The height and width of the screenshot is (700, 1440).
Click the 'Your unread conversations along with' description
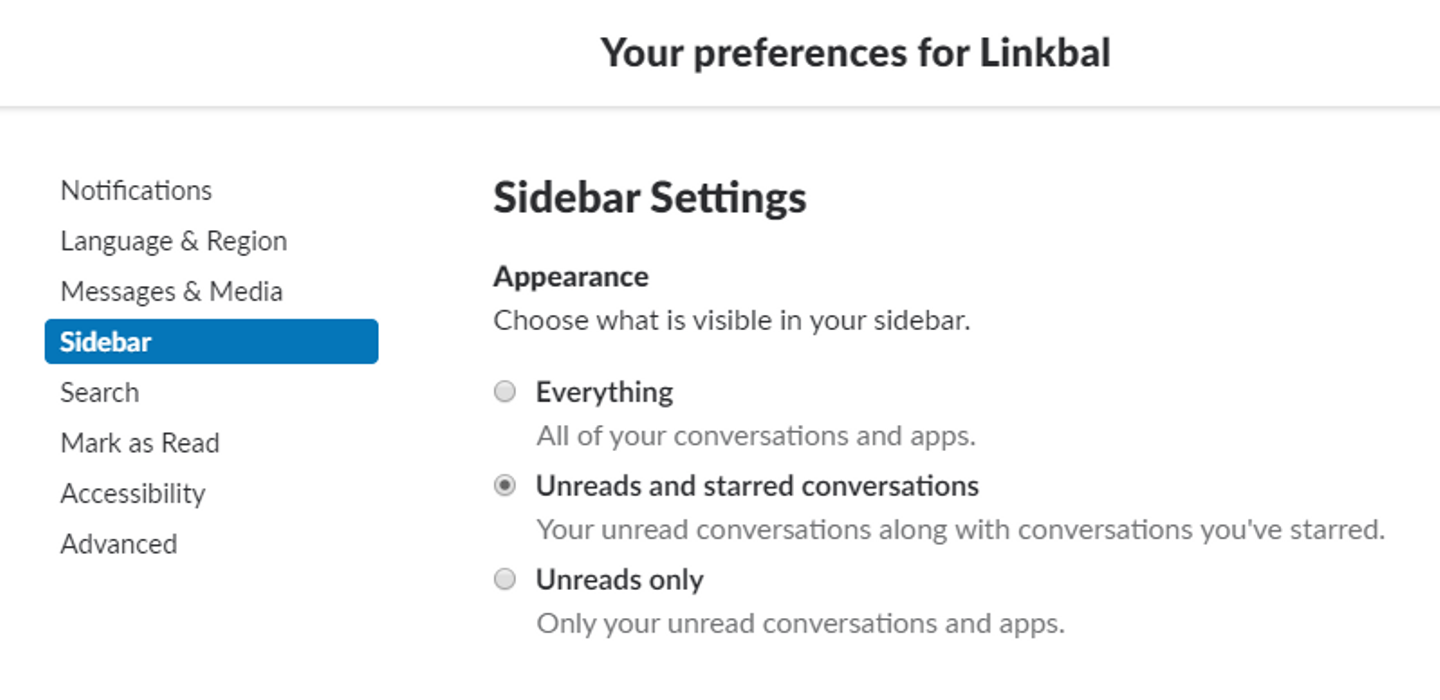tap(960, 529)
